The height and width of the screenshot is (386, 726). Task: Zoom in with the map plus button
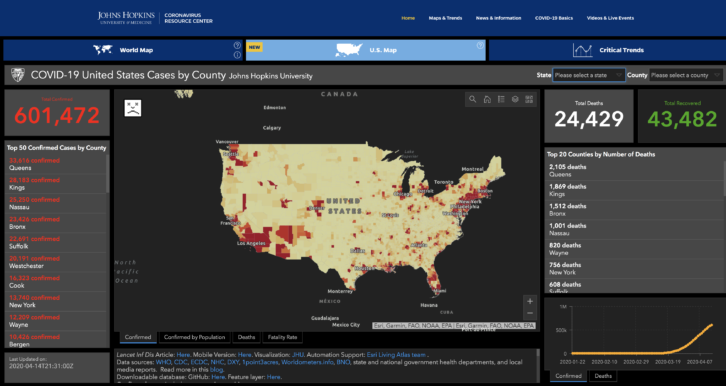point(530,301)
